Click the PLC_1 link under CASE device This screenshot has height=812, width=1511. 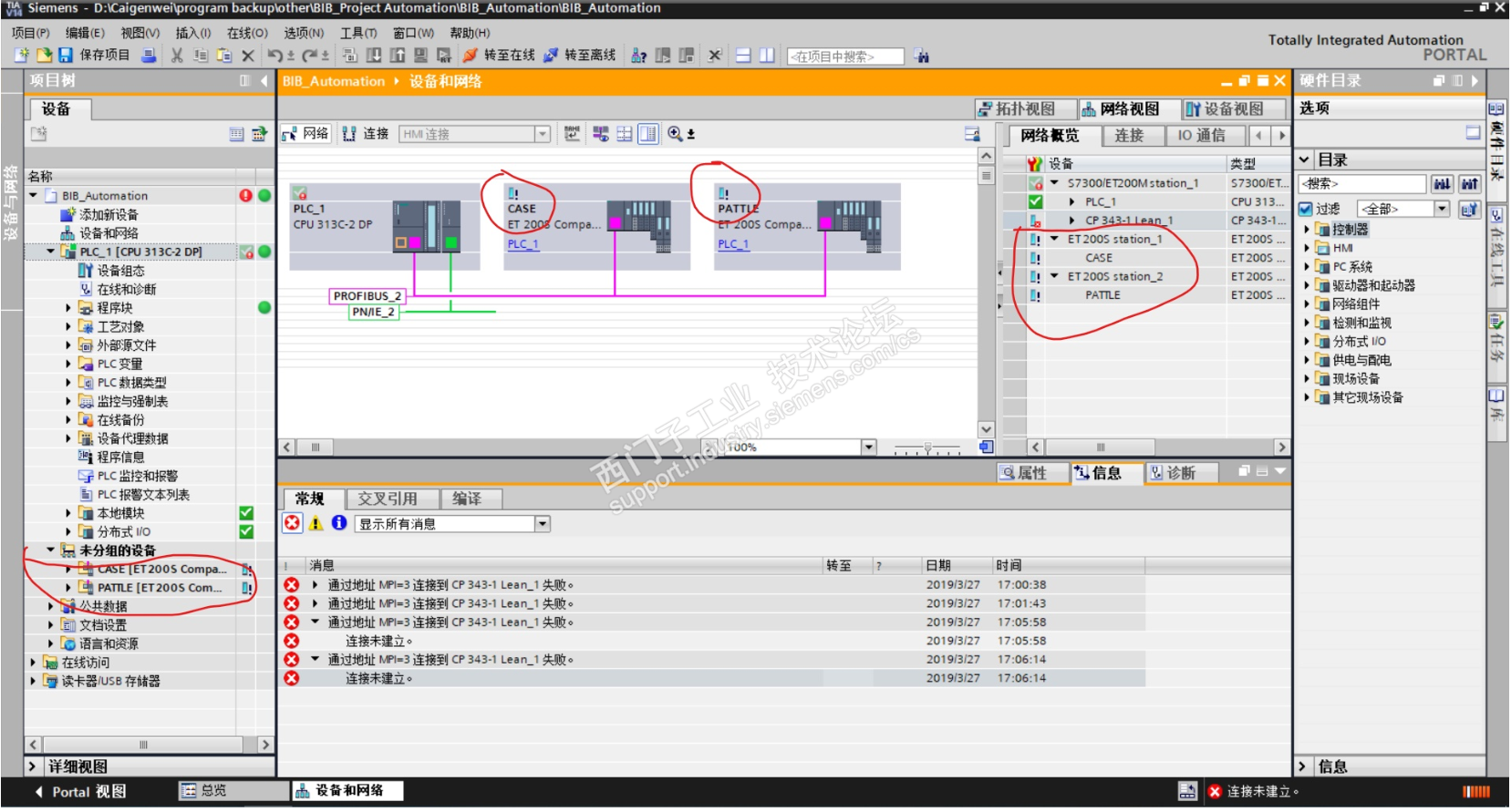click(x=523, y=244)
